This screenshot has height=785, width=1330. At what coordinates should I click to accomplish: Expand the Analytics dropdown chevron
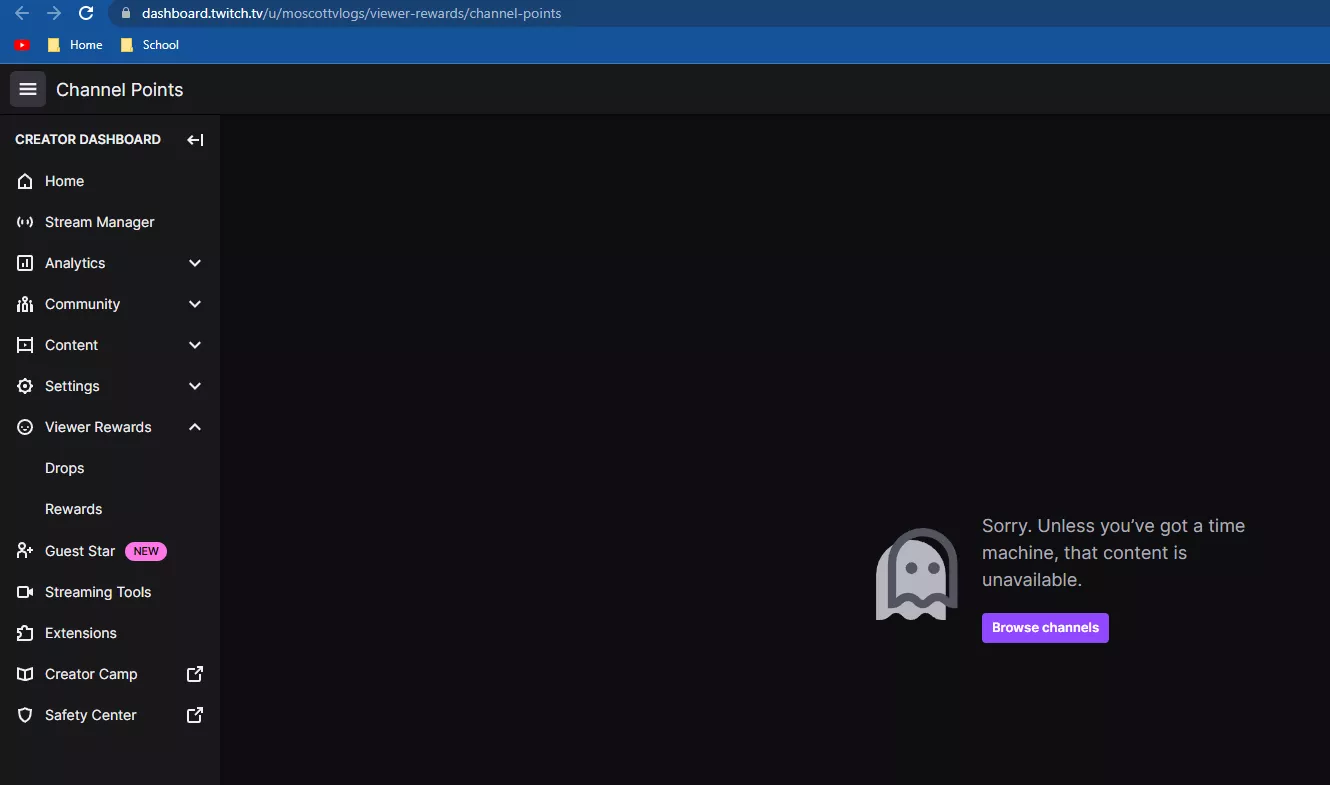pos(195,263)
